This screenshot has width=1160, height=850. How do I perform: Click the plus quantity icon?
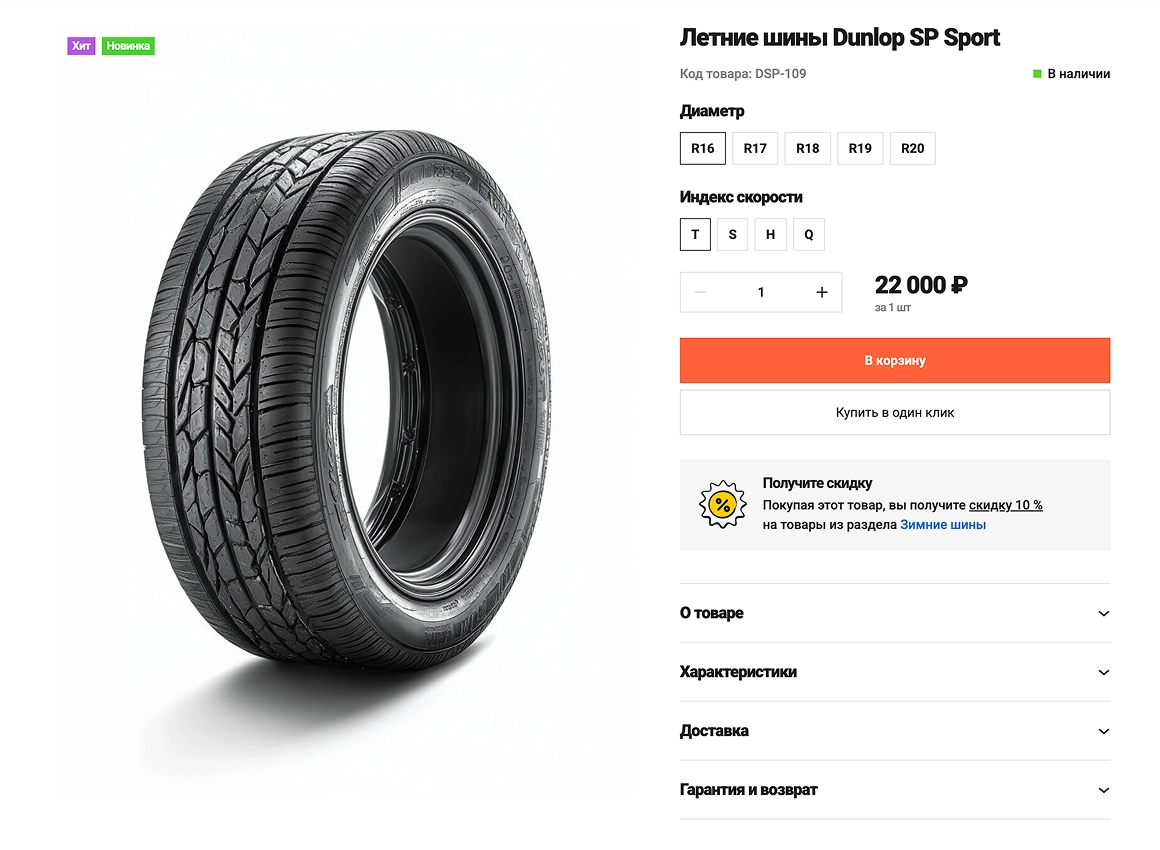pyautogui.click(x=822, y=292)
